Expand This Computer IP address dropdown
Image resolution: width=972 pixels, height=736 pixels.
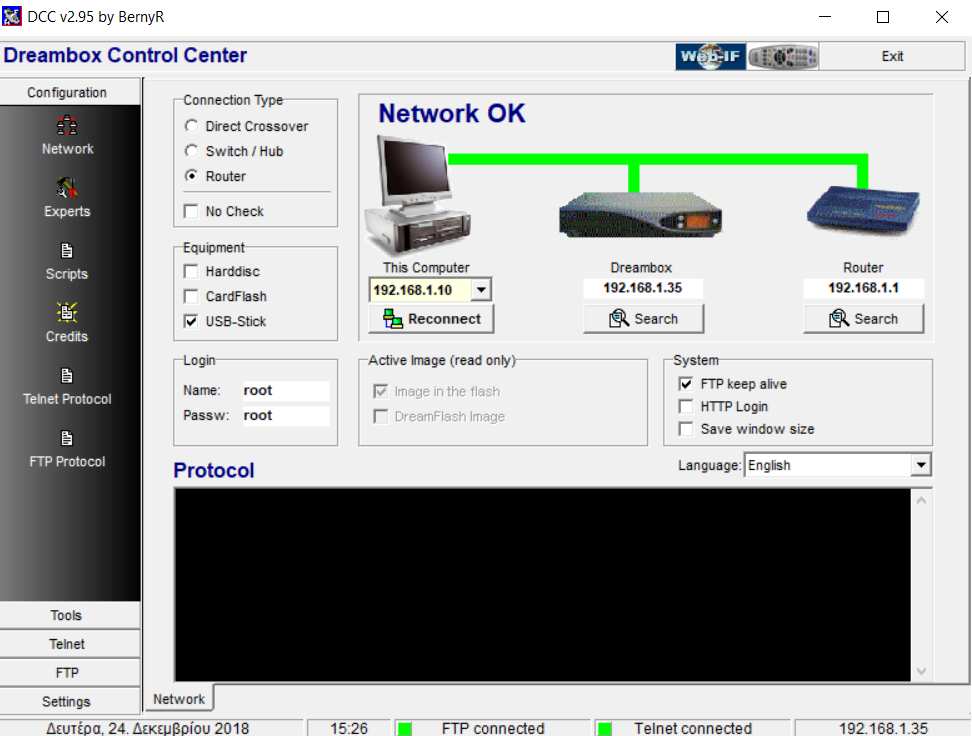click(481, 290)
